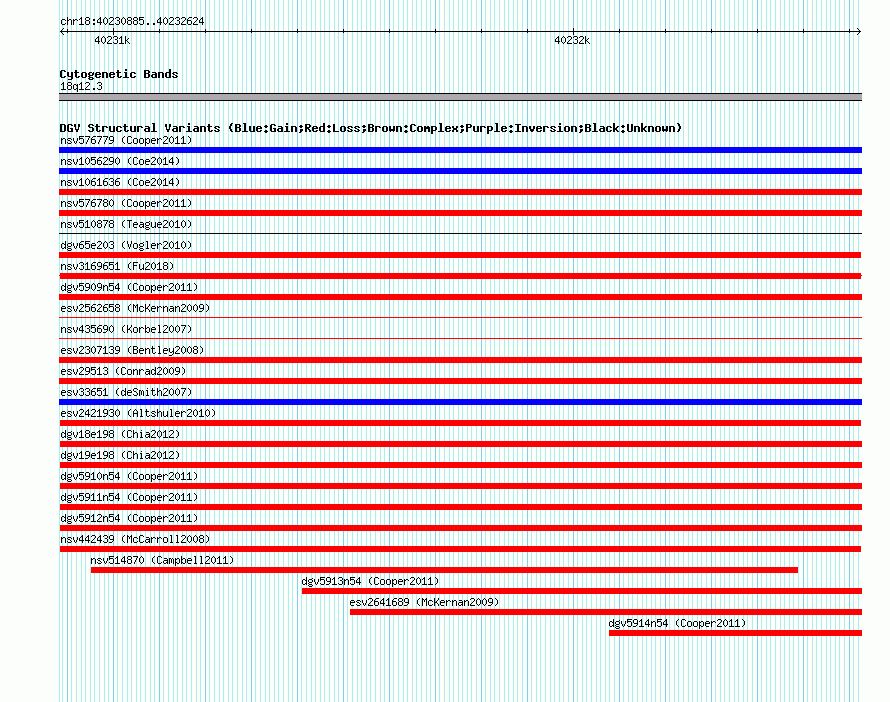Open variant nsv510878 (Teague2010) label

(126, 224)
